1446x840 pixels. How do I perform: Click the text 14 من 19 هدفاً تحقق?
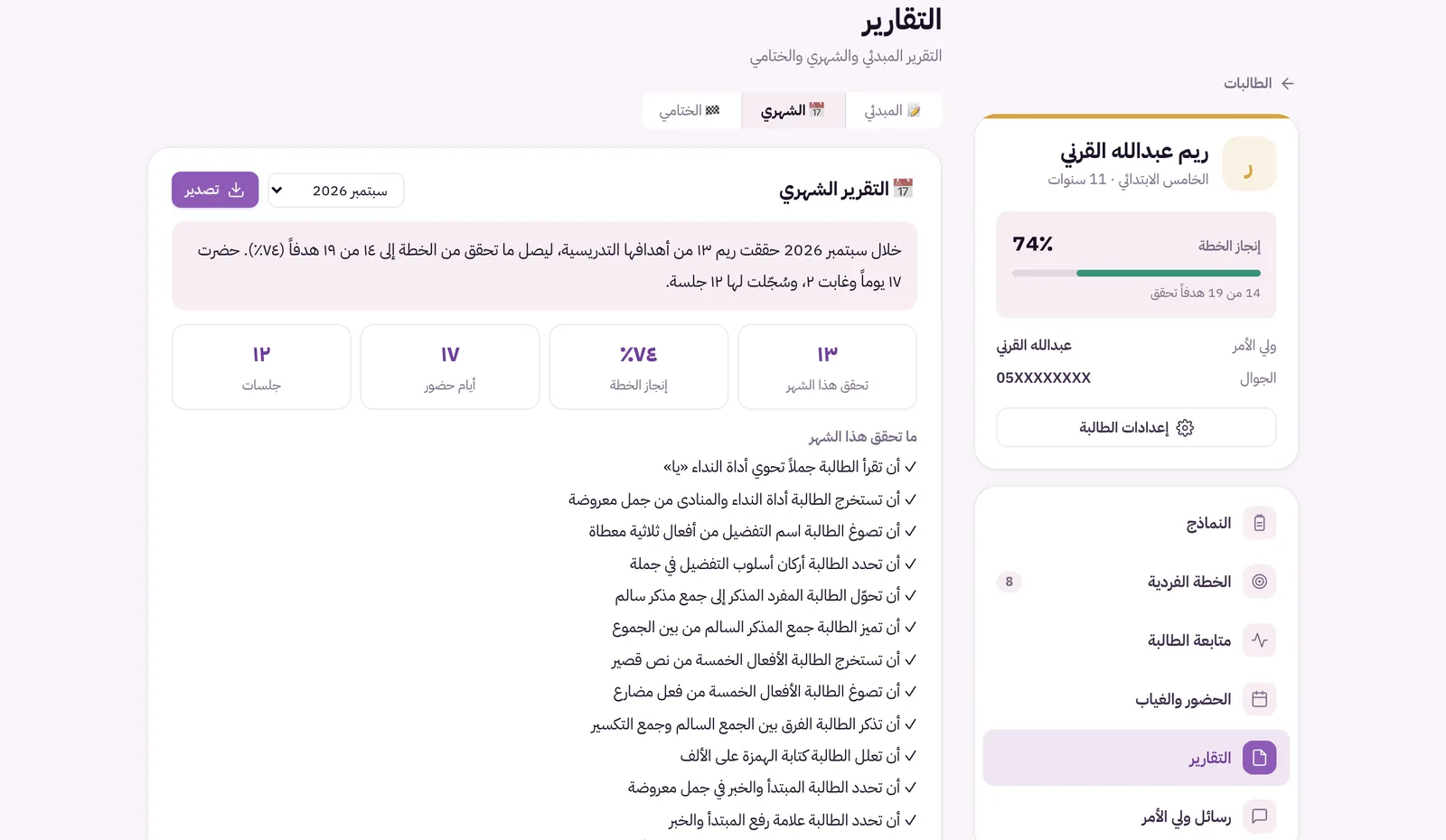coord(1205,293)
